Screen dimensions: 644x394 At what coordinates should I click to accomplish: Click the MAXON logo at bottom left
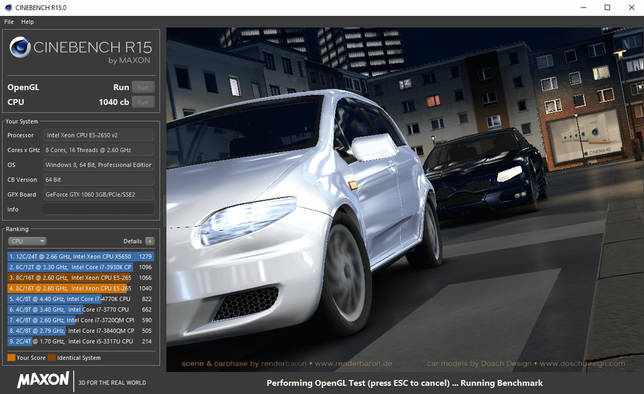pos(43,380)
